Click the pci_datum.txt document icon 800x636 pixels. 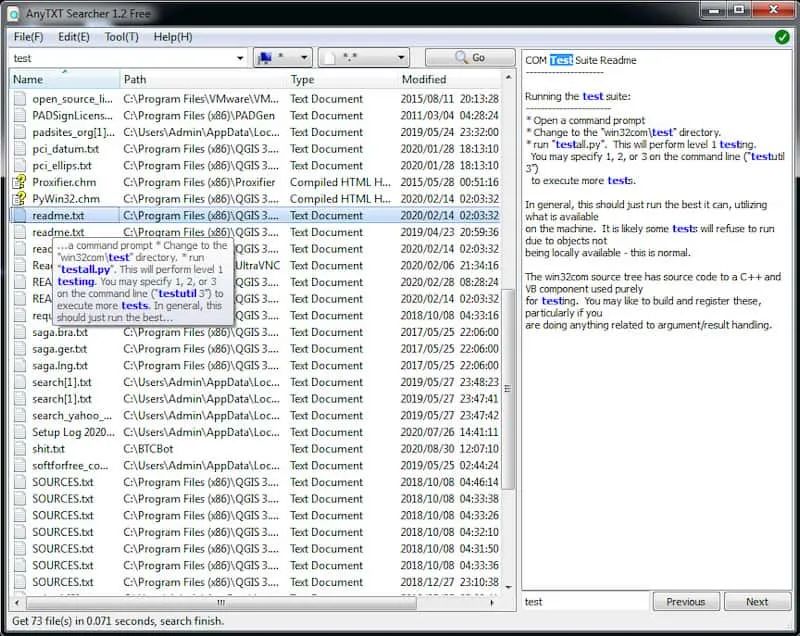point(19,149)
